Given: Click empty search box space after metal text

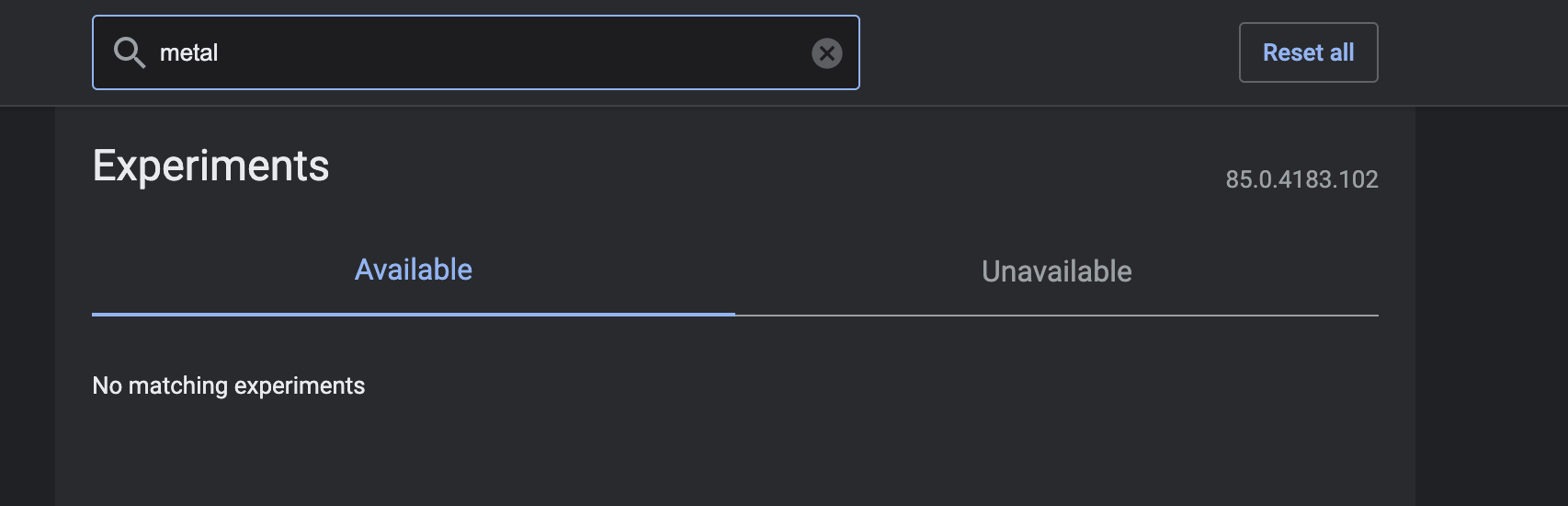Looking at the screenshot, I should click(515, 52).
